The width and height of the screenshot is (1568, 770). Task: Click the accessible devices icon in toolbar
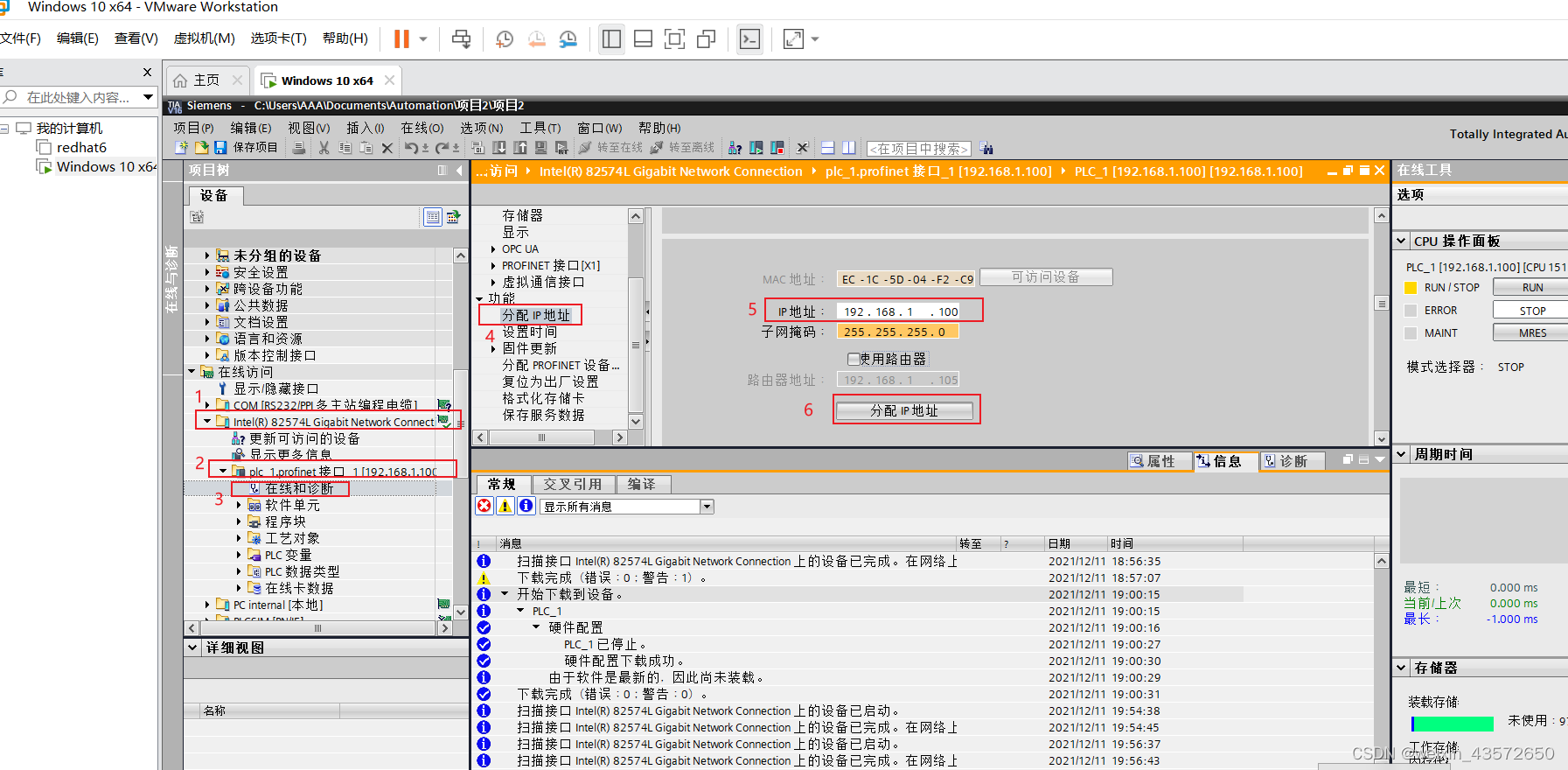tap(735, 148)
